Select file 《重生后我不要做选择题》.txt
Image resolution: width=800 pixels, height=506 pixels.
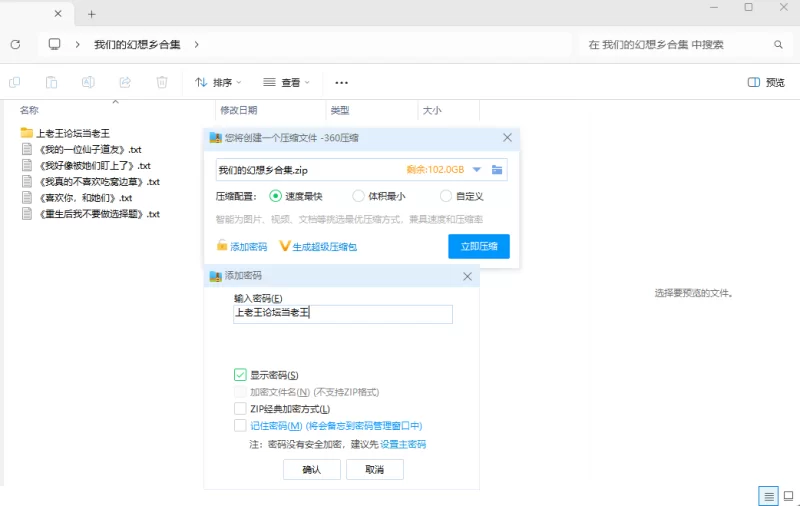(x=99, y=214)
